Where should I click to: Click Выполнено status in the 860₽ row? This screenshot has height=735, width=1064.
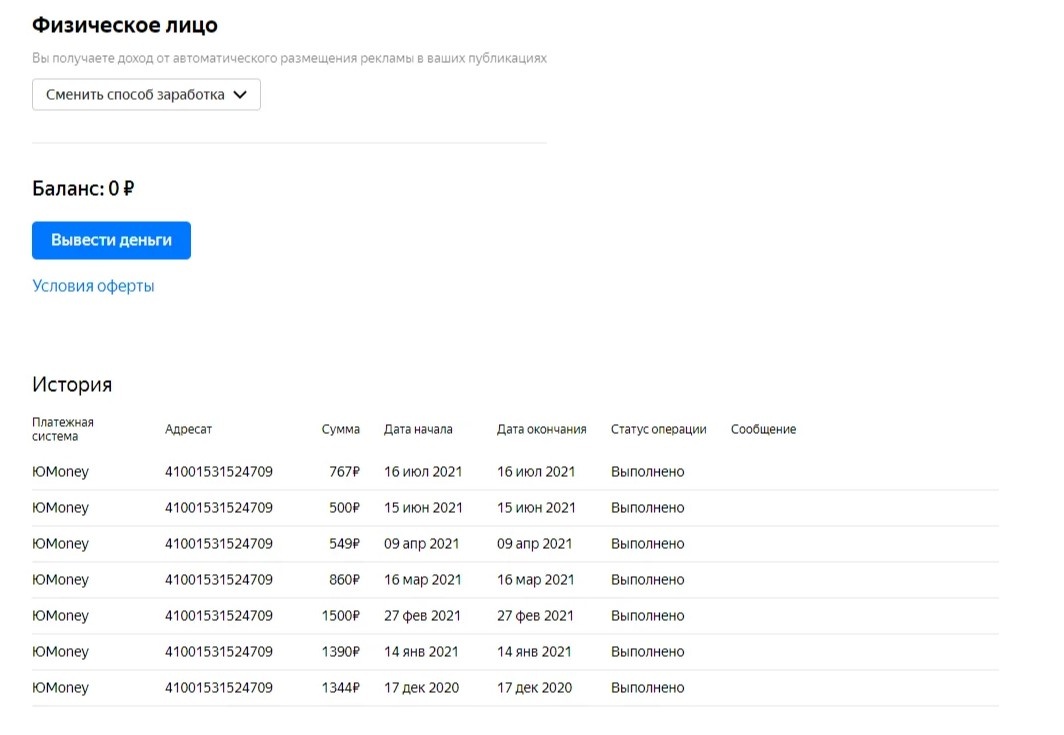click(647, 580)
